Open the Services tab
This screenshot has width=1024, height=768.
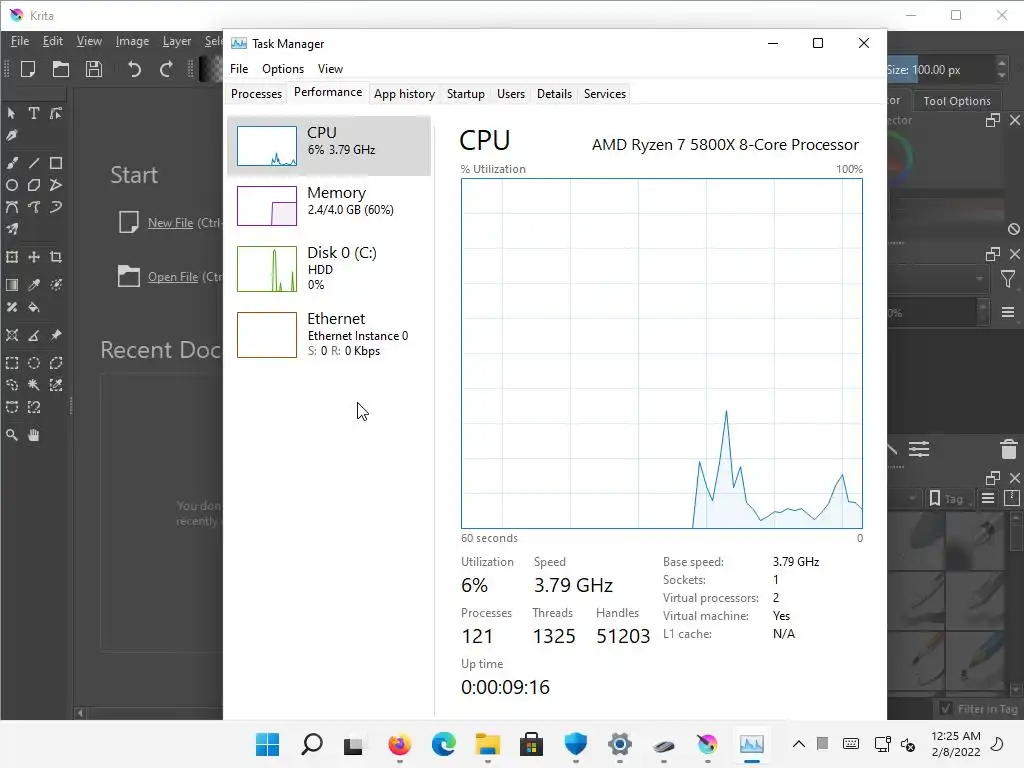605,94
